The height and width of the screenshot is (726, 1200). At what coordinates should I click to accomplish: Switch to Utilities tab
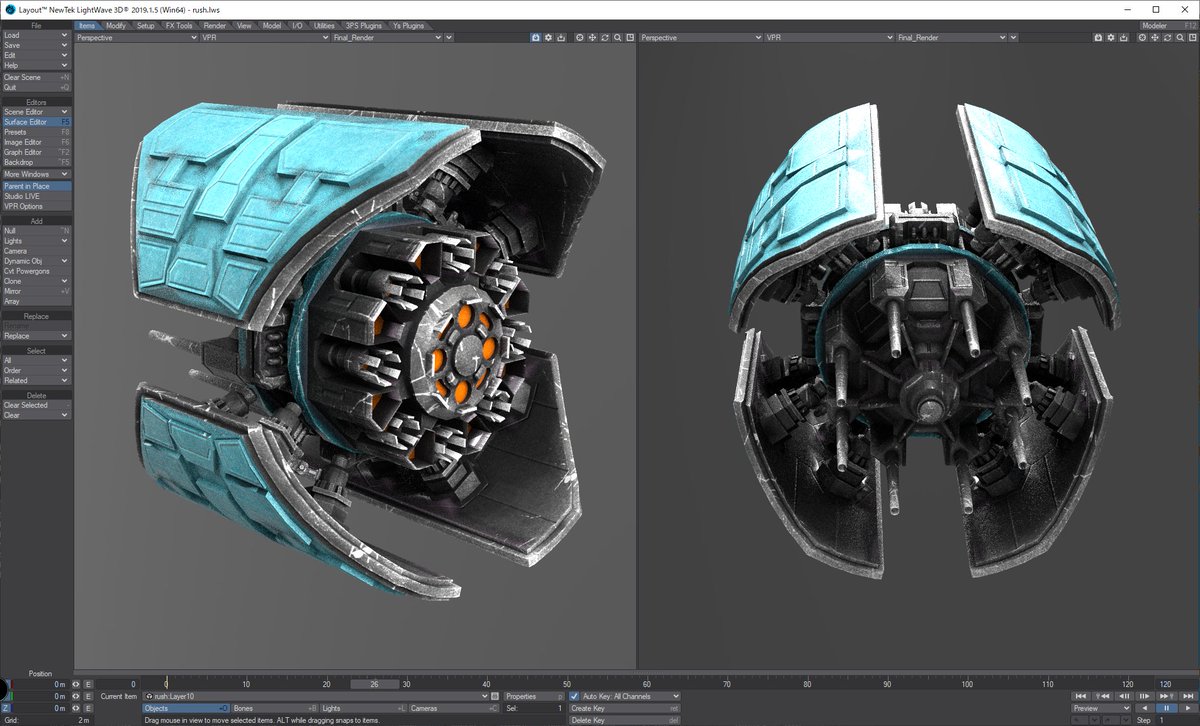click(x=325, y=25)
